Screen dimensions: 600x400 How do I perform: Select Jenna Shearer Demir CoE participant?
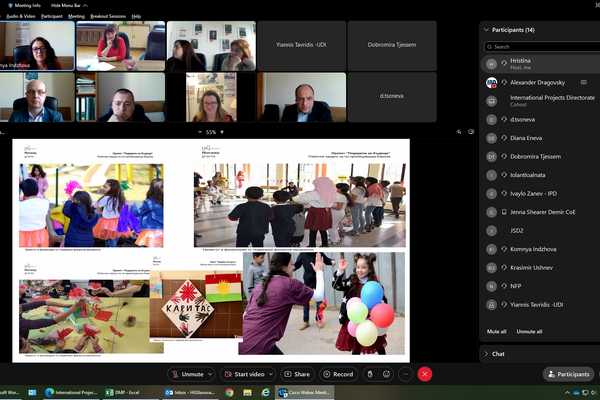[x=540, y=212]
